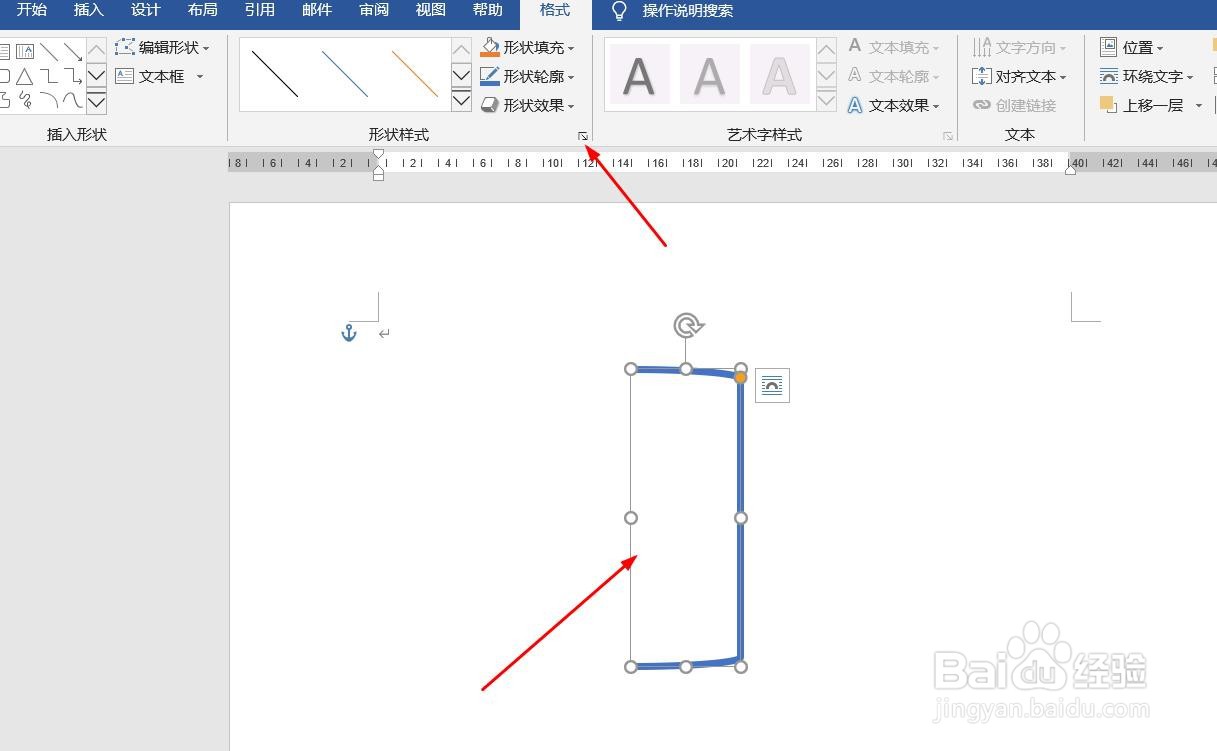Apply the second gray WordArt style
This screenshot has height=751, width=1217.
click(710, 75)
